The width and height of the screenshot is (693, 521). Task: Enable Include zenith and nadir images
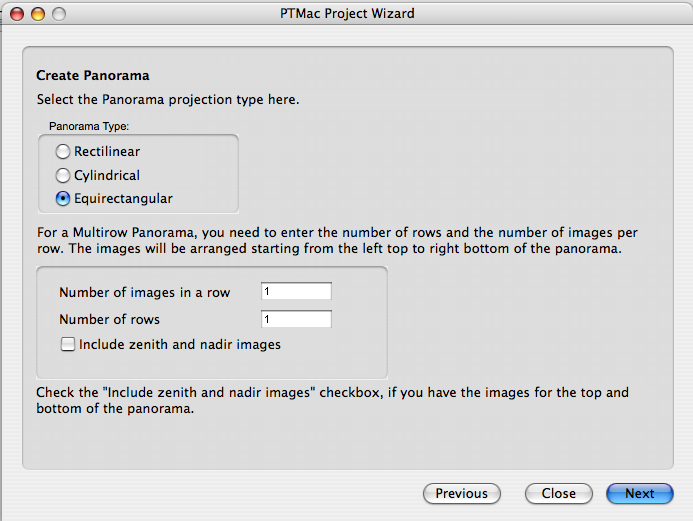click(68, 344)
